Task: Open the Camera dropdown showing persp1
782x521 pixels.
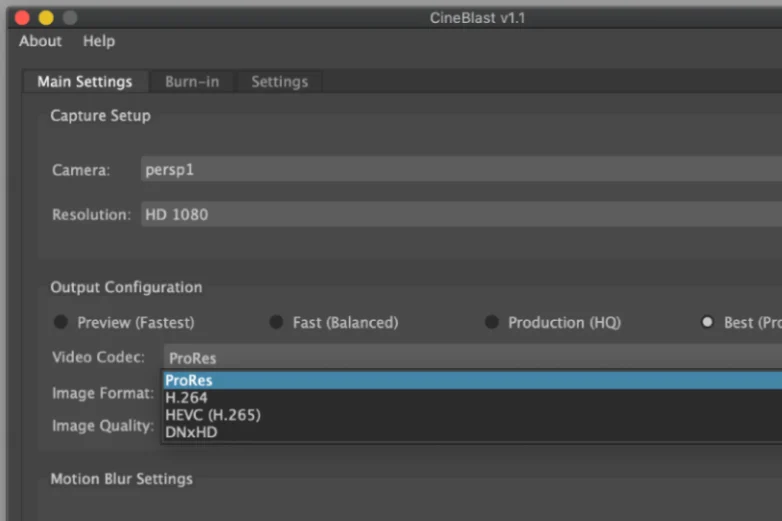Action: (x=460, y=170)
